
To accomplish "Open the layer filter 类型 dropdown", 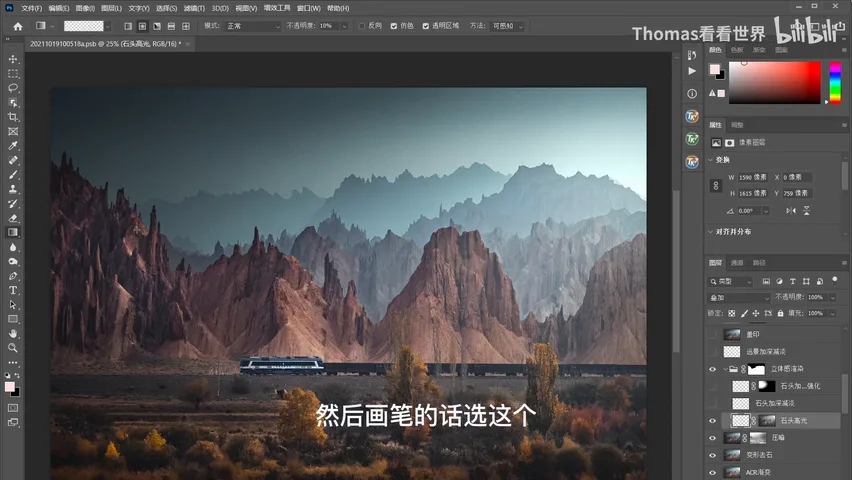I will click(730, 282).
